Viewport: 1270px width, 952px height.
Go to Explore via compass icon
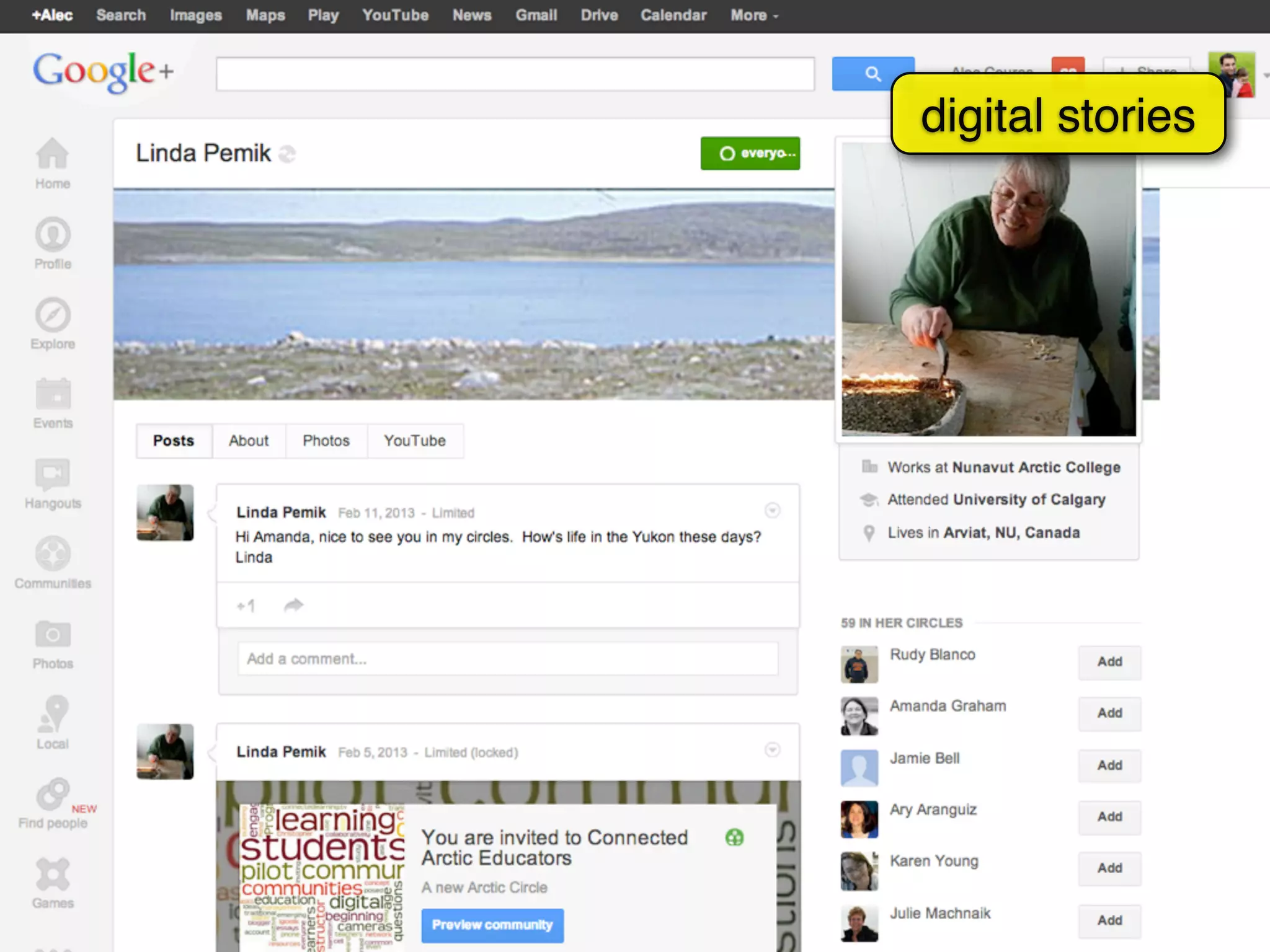(x=52, y=315)
